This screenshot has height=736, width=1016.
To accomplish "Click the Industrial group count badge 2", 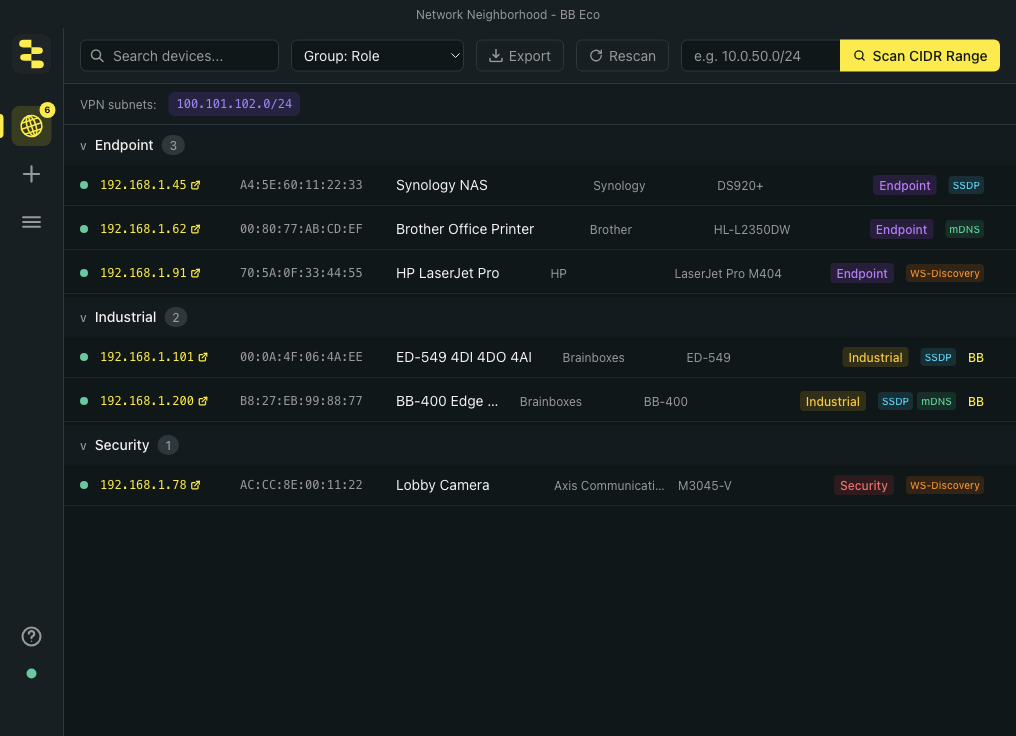I will click(x=176, y=317).
